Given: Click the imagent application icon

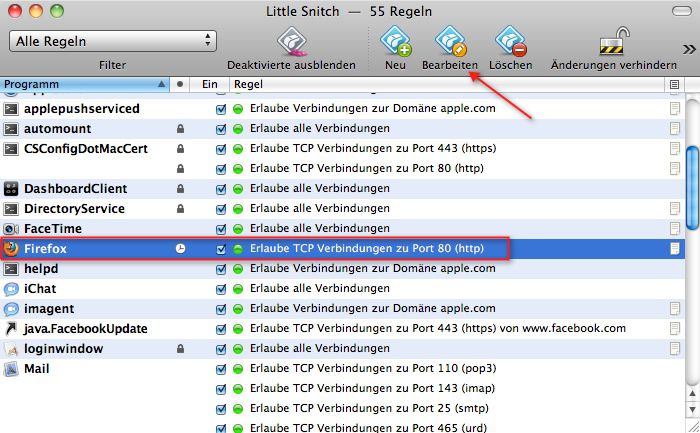Looking at the screenshot, I should point(11,309).
